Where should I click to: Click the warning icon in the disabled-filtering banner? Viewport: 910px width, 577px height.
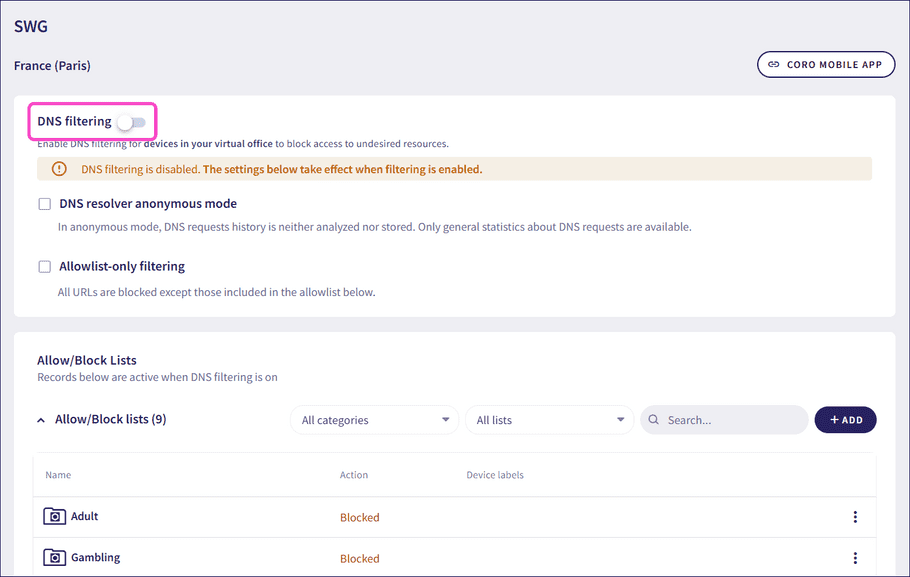pyautogui.click(x=58, y=170)
